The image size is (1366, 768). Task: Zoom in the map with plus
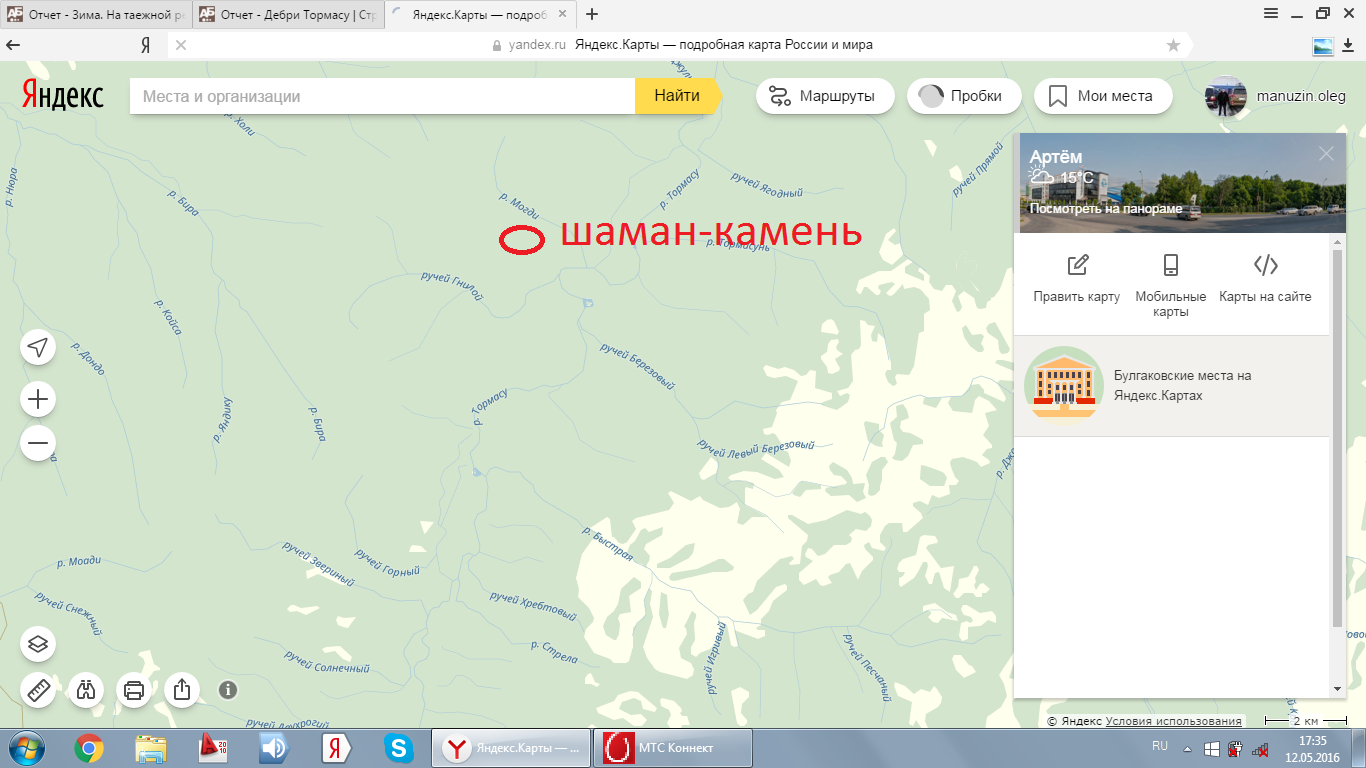click(38, 400)
